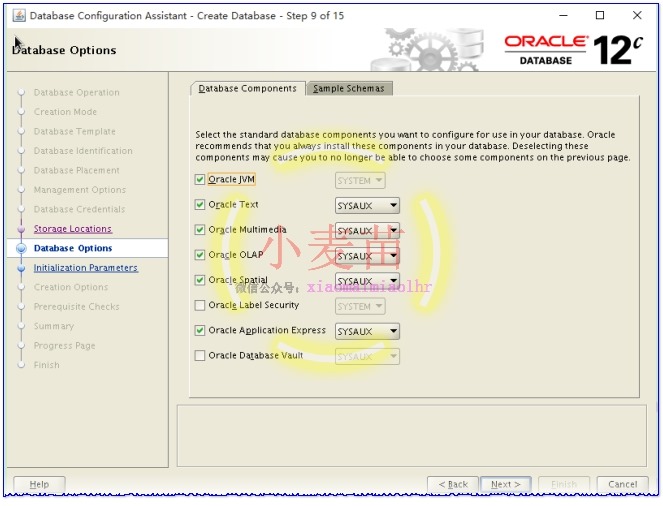
Task: Disable the Oracle OLAP checkbox
Action: 200,255
